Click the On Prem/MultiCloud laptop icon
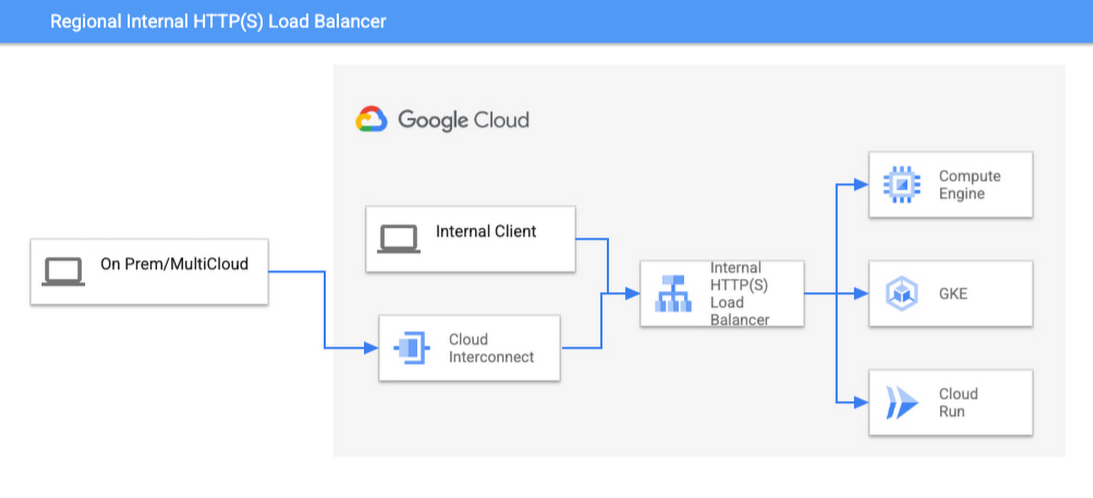 [x=63, y=272]
